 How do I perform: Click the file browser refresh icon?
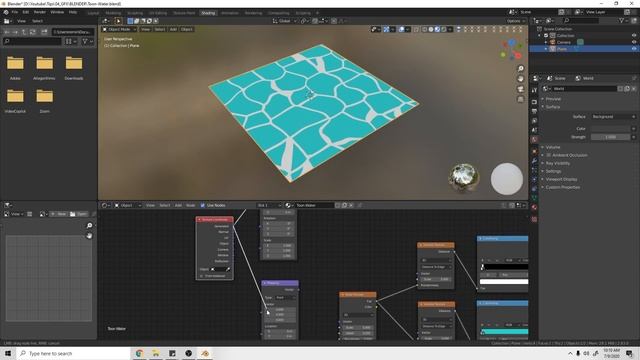(33, 32)
